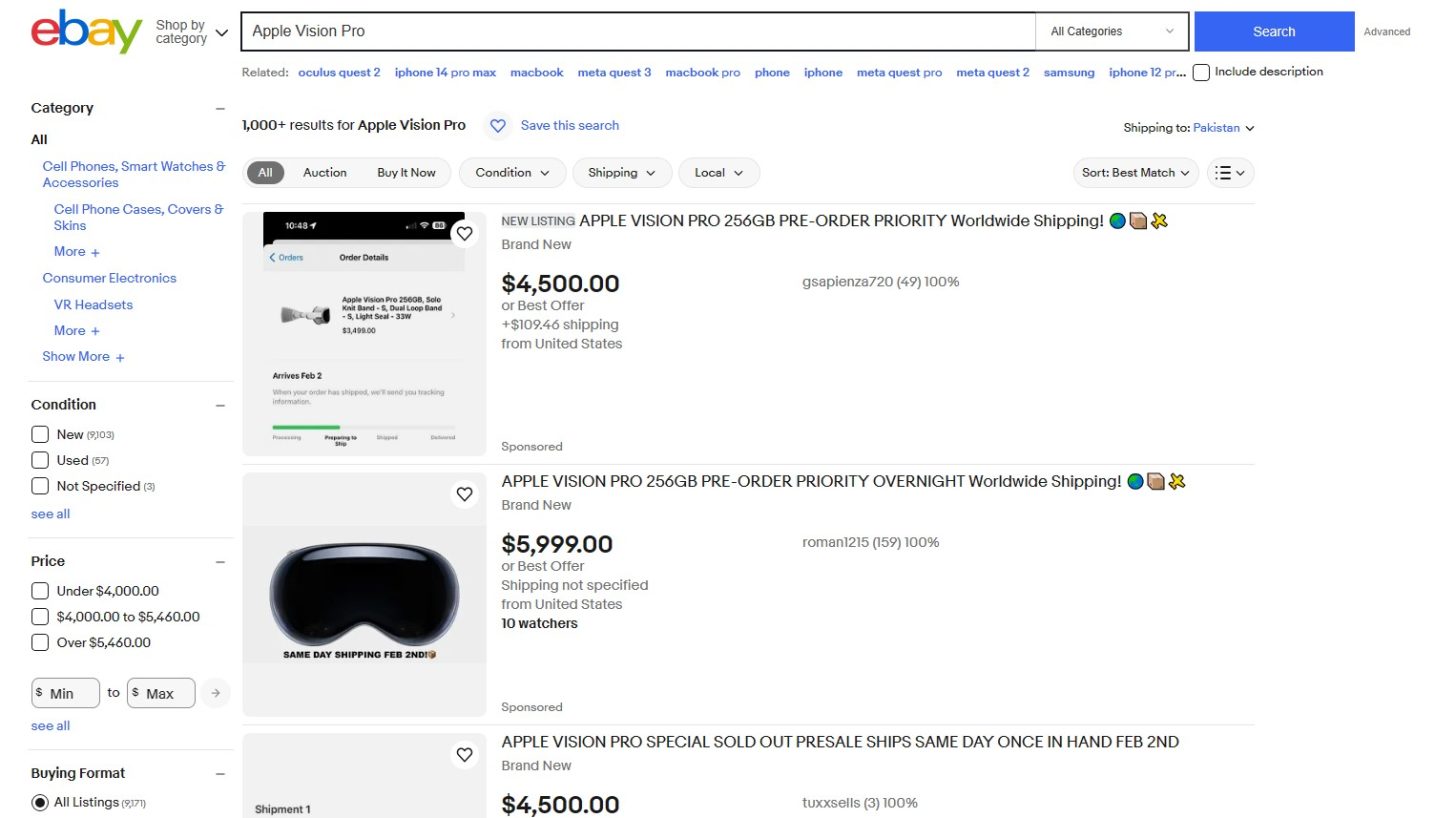Expand More under Cell Phone Cases
Image resolution: width=1456 pixels, height=818 pixels.
(77, 252)
